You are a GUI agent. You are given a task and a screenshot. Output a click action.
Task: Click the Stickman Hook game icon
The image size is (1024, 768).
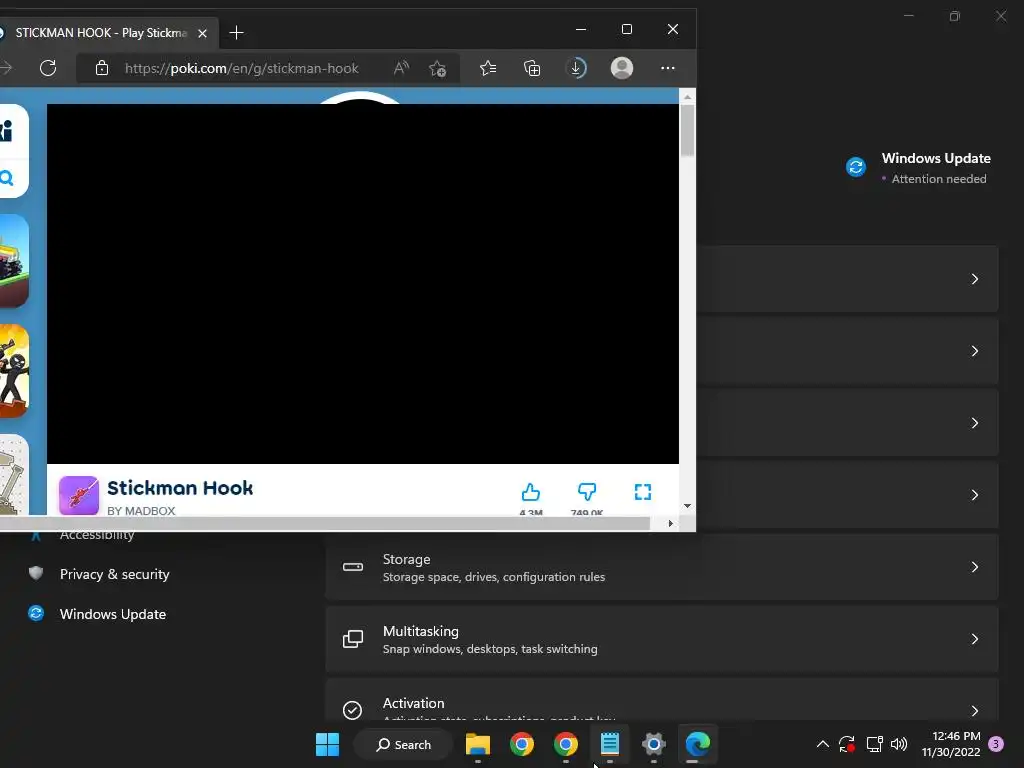point(78,495)
